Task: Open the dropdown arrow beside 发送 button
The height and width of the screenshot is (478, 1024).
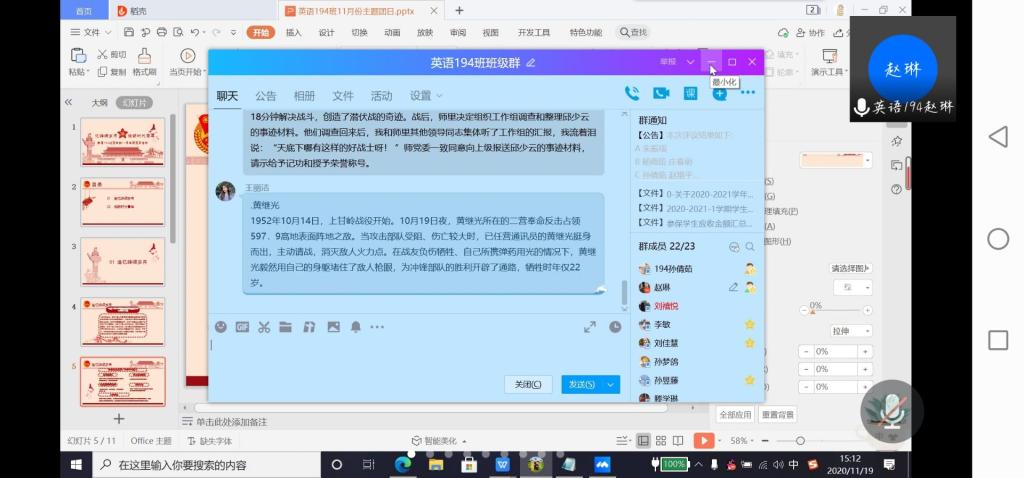Action: point(611,384)
